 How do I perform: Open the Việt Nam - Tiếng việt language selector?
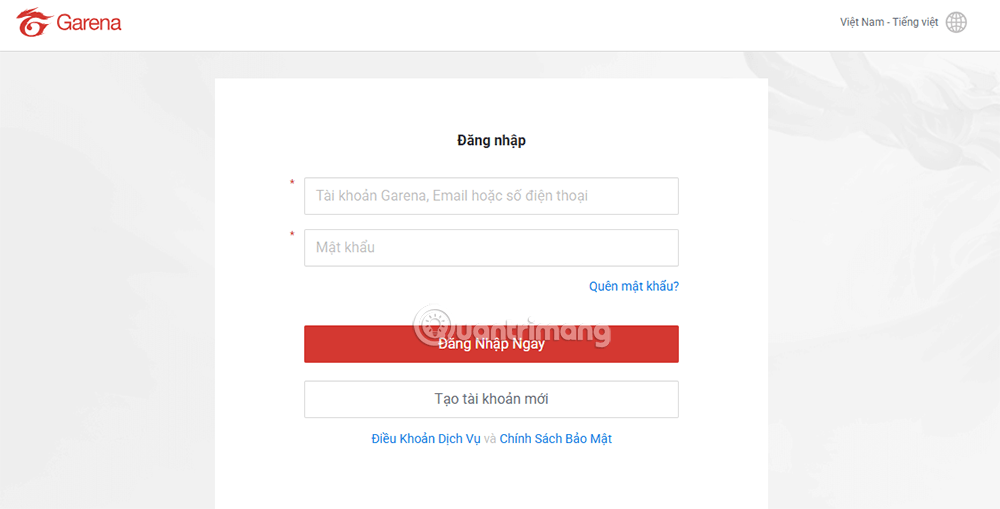[889, 22]
